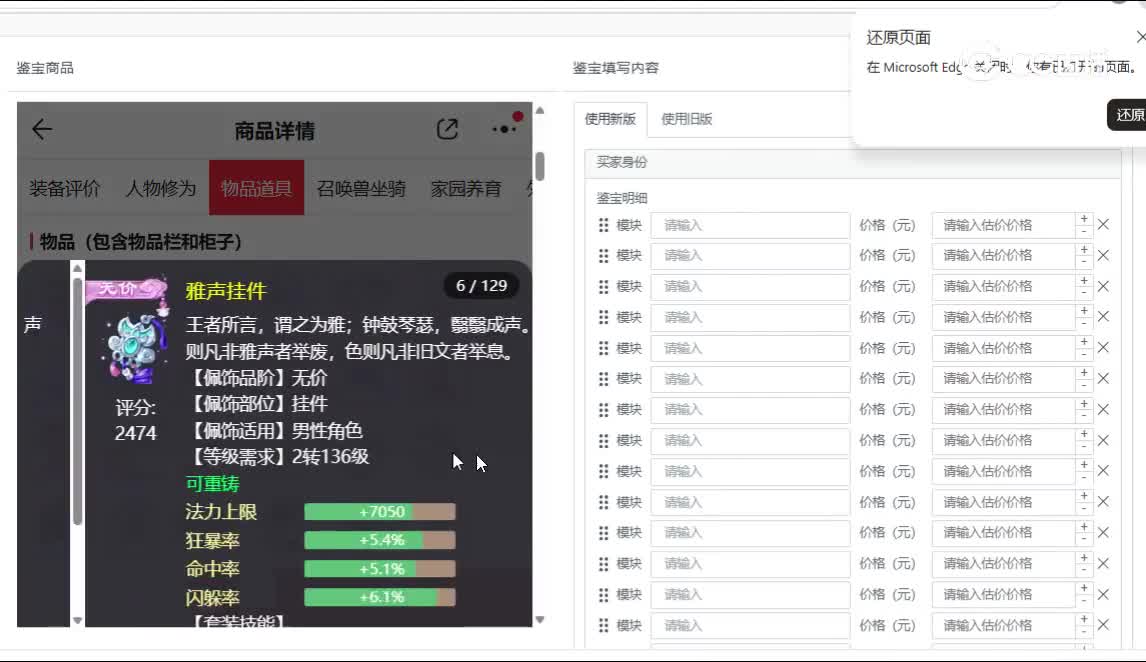Viewport: 1146px width, 662px height.
Task: Select the 使用新版 tab
Action: point(610,119)
